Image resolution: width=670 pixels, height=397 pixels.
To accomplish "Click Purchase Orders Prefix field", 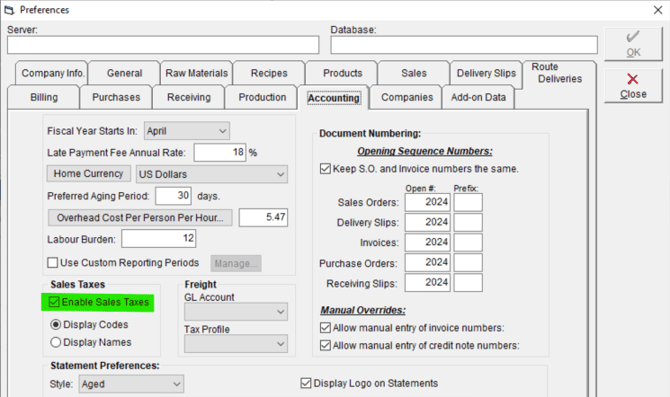I will point(468,262).
